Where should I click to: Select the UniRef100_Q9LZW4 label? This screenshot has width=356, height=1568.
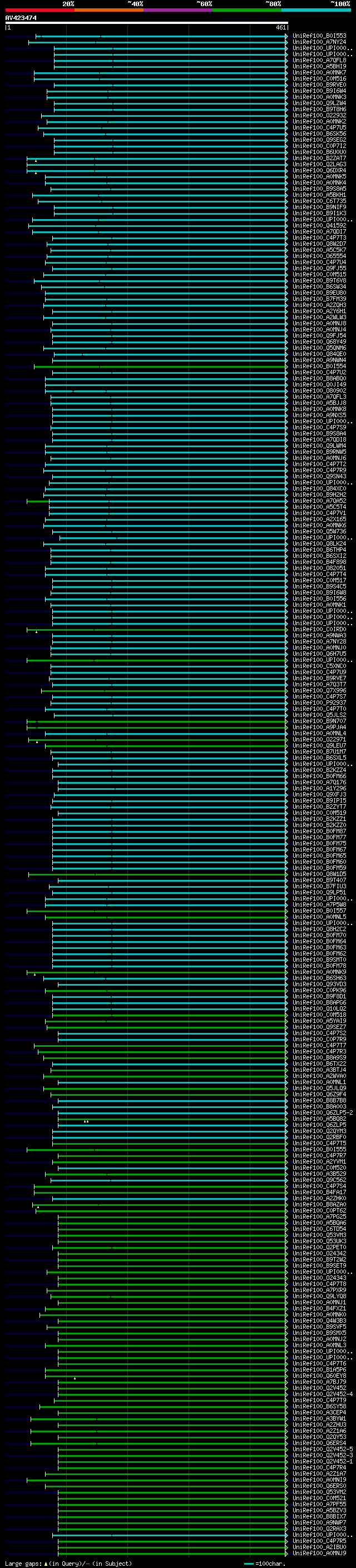(319, 103)
